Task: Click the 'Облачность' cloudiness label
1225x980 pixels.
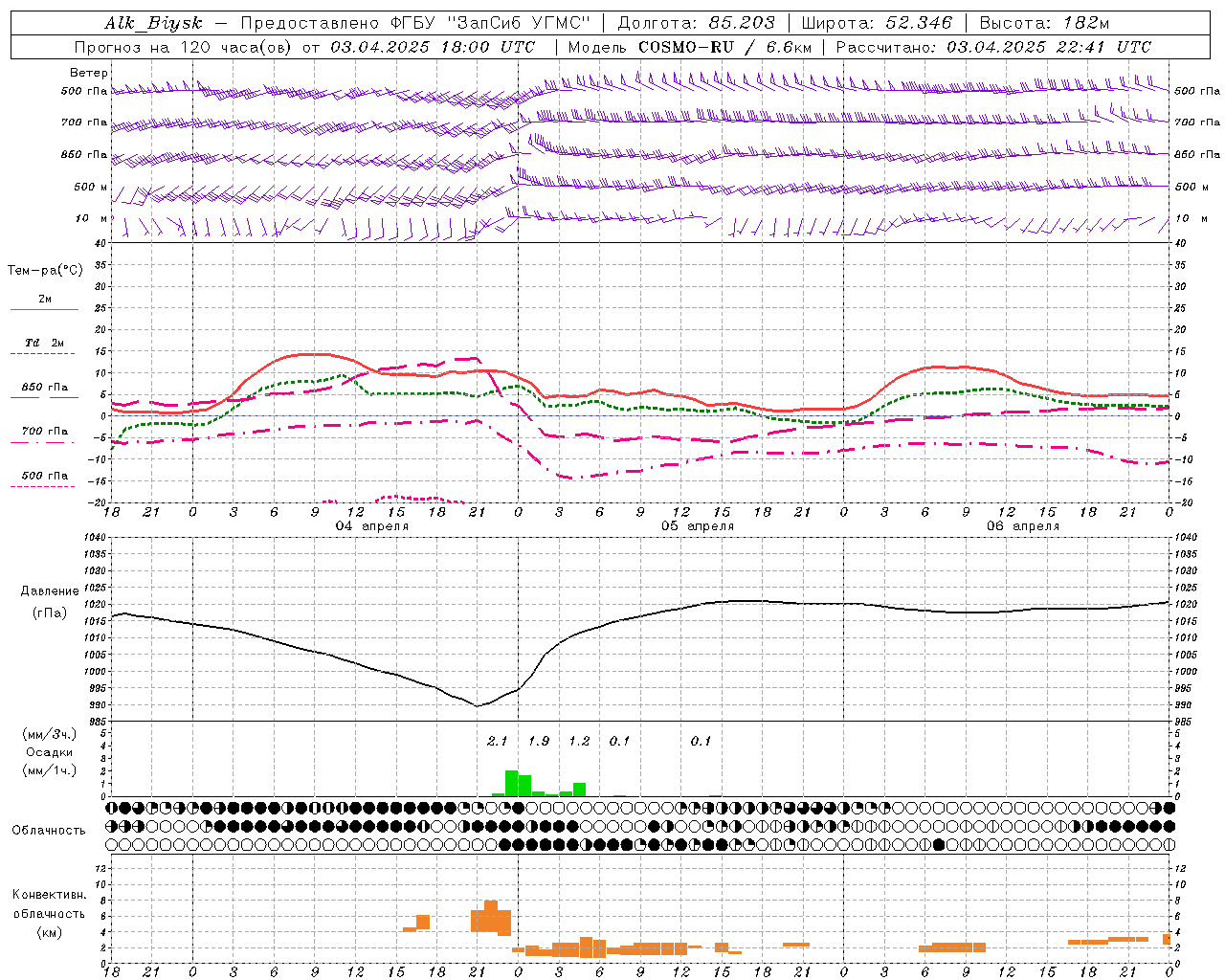Action: pyautogui.click(x=49, y=831)
